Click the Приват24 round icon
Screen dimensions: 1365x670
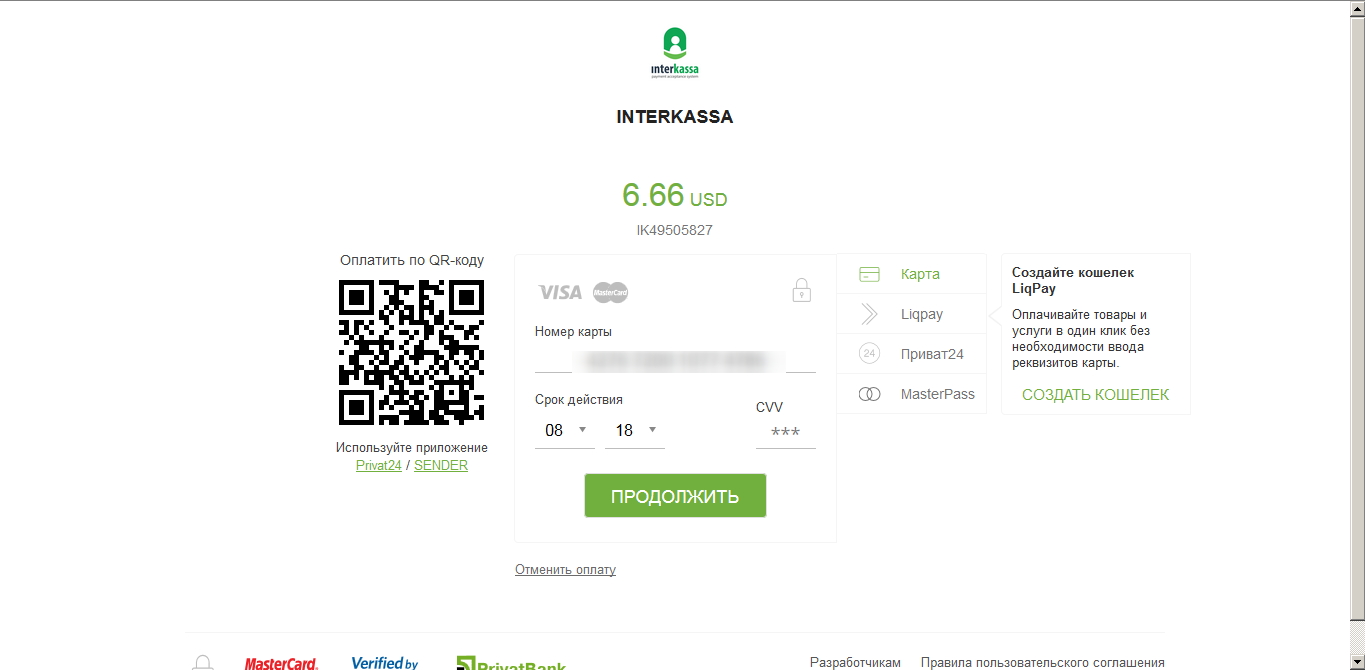click(x=869, y=354)
